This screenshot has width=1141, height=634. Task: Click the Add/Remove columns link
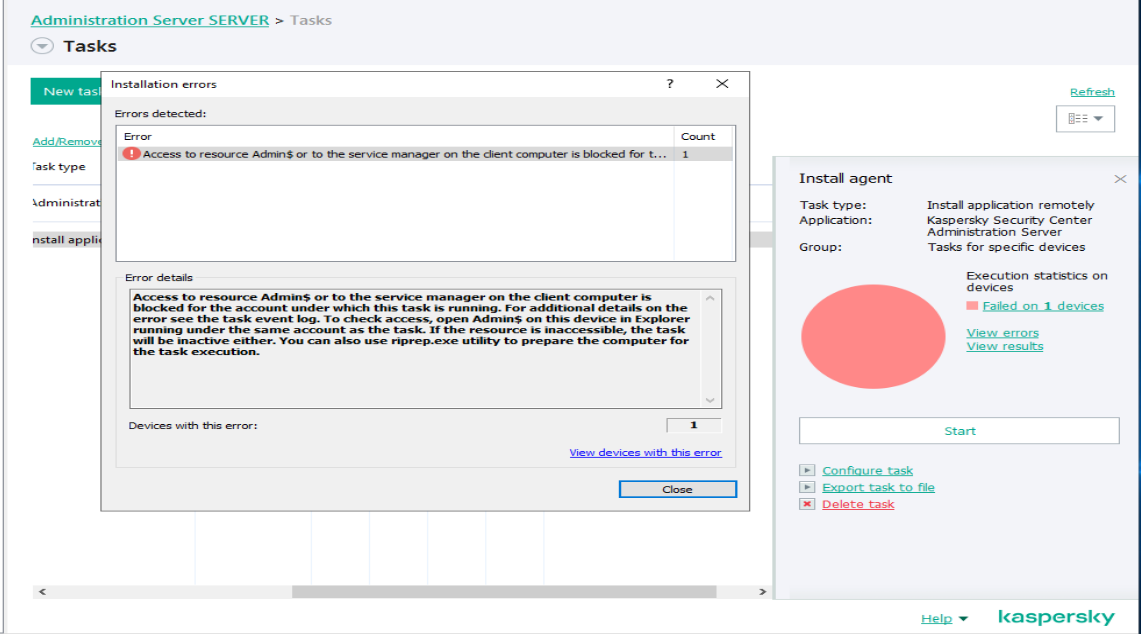tap(66, 141)
